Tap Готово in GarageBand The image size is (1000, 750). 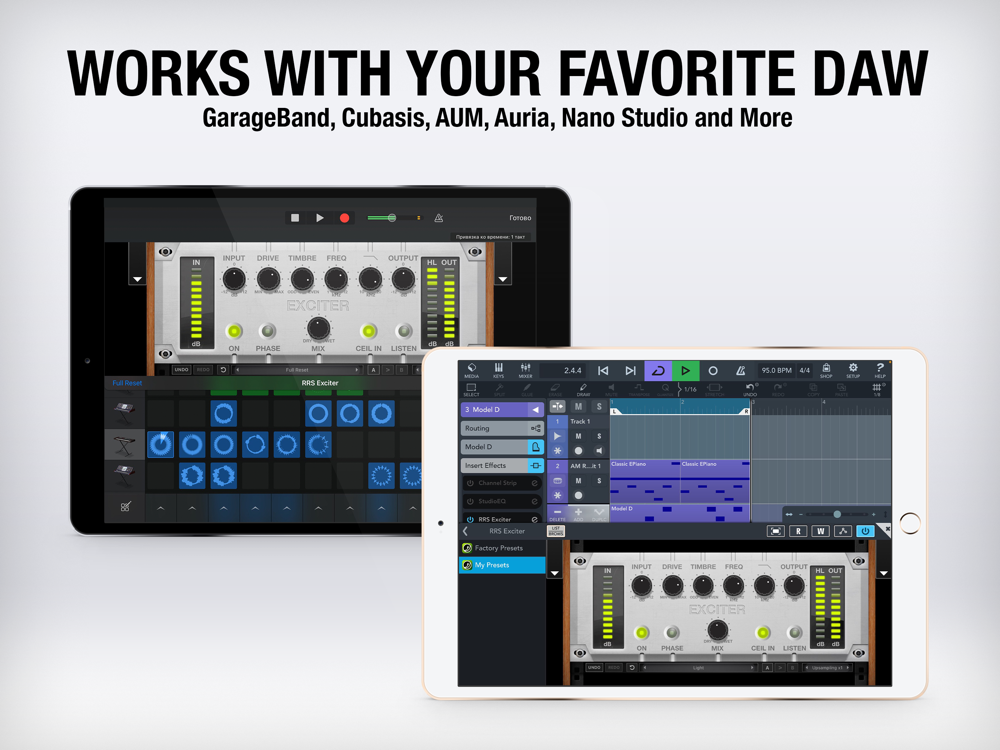[x=520, y=217]
